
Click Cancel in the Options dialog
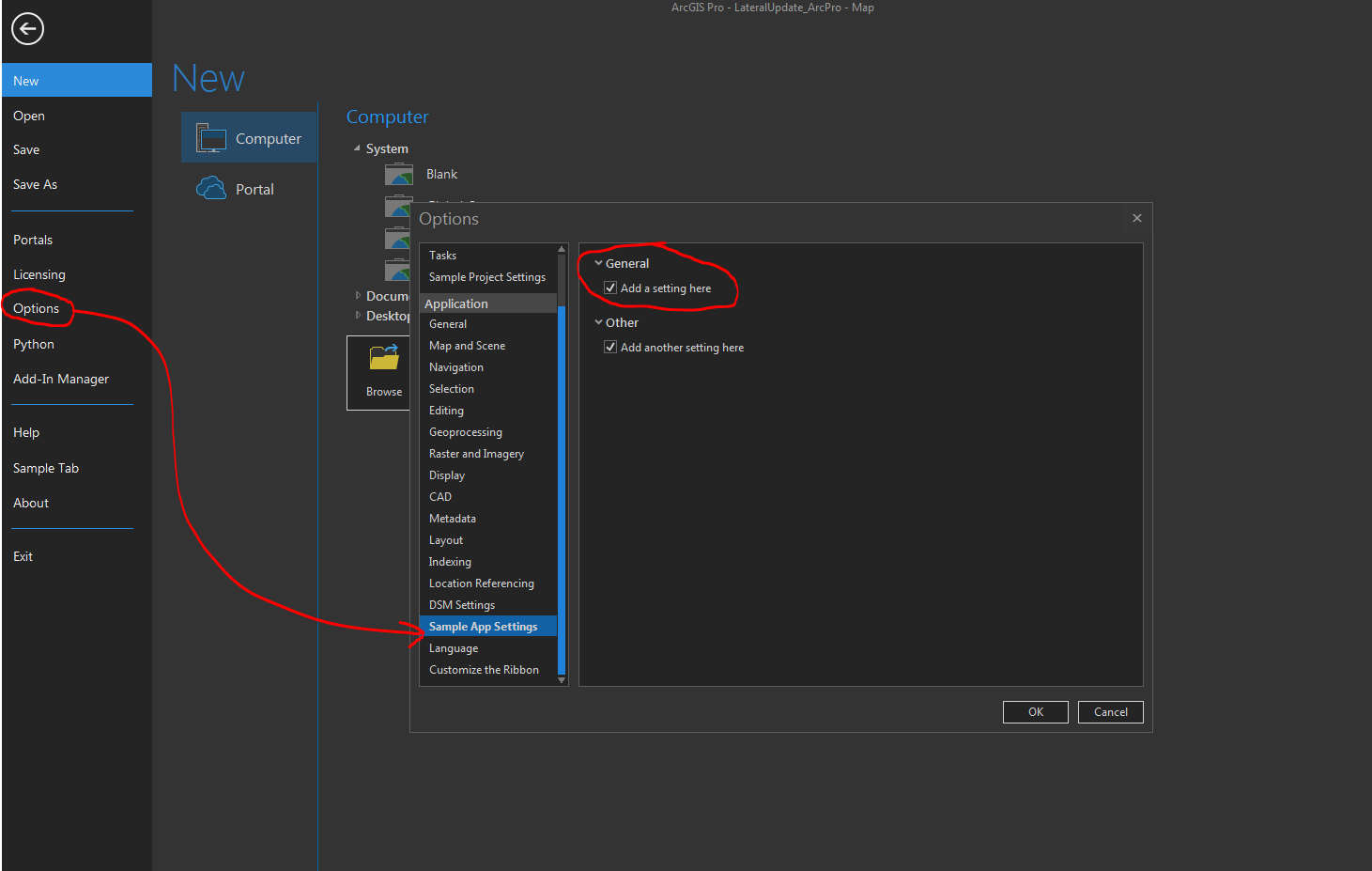(x=1111, y=712)
